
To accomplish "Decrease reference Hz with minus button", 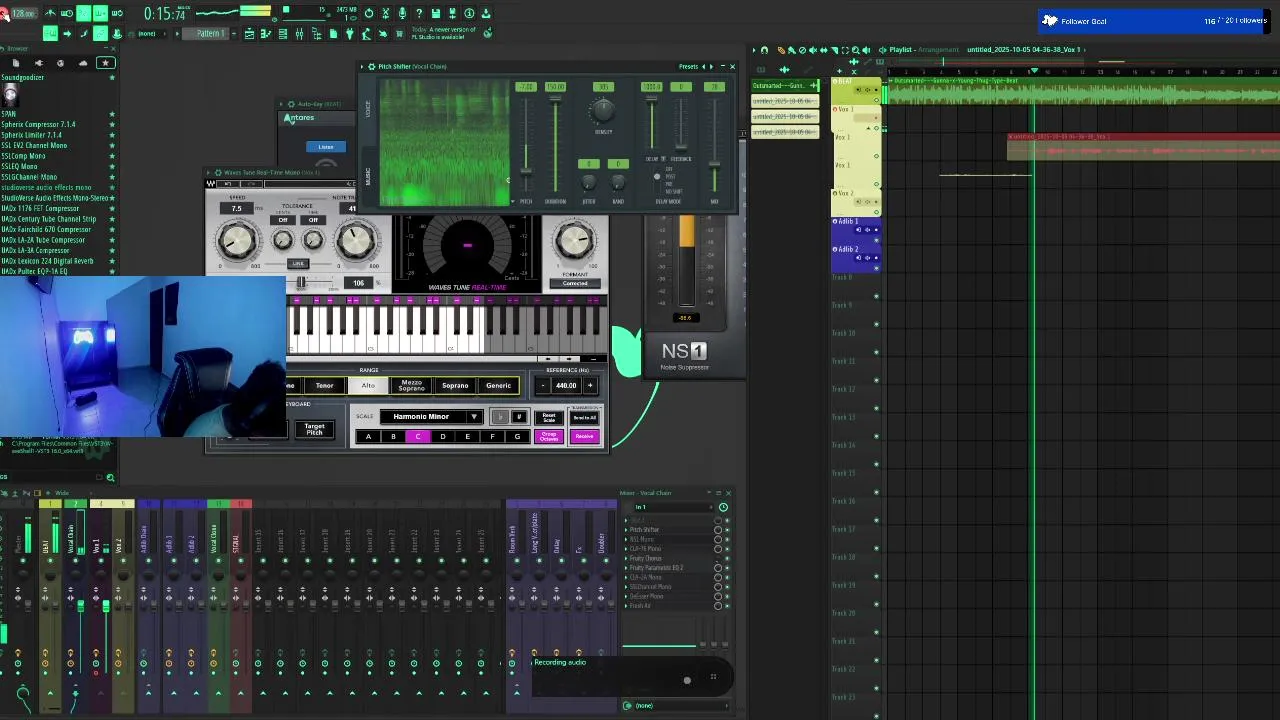I will [543, 386].
